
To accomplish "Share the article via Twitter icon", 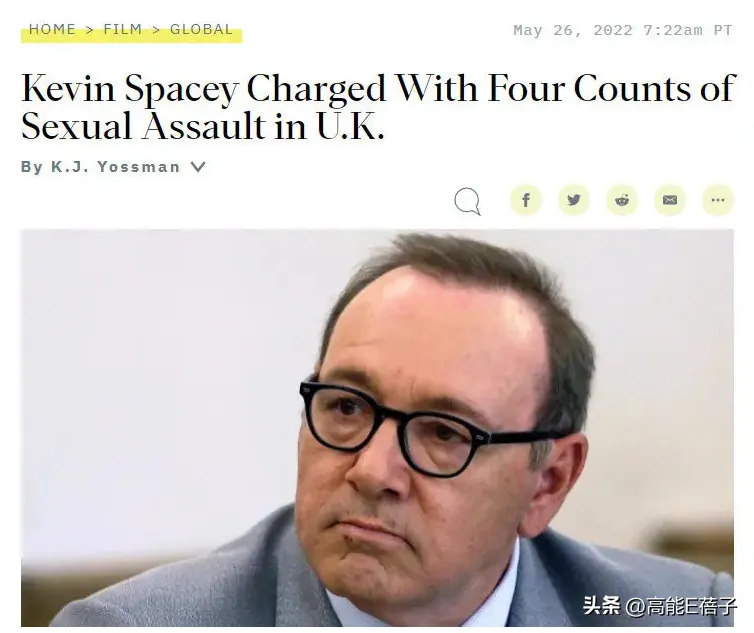I will click(x=574, y=200).
